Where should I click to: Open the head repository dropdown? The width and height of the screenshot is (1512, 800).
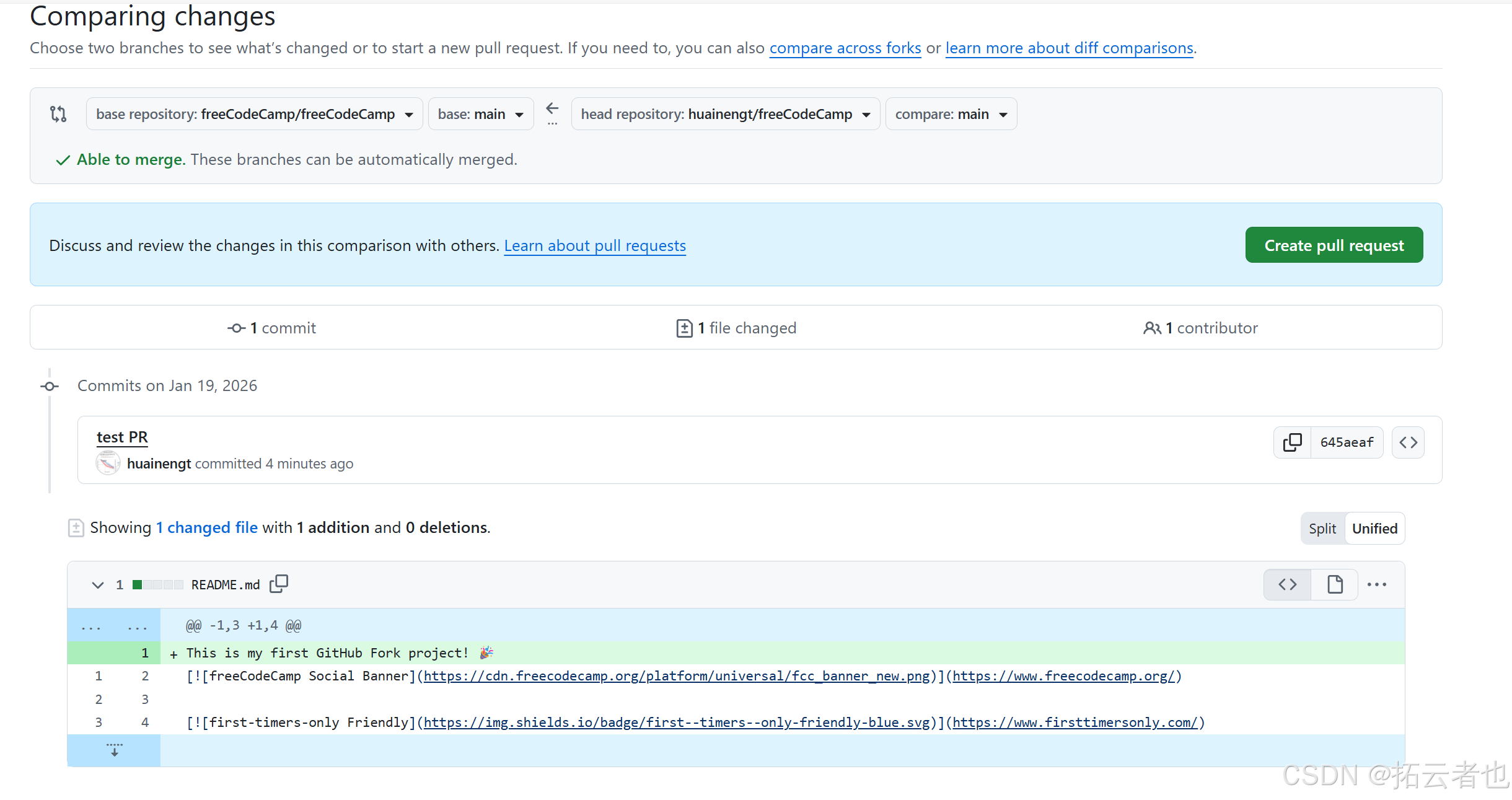(x=725, y=114)
